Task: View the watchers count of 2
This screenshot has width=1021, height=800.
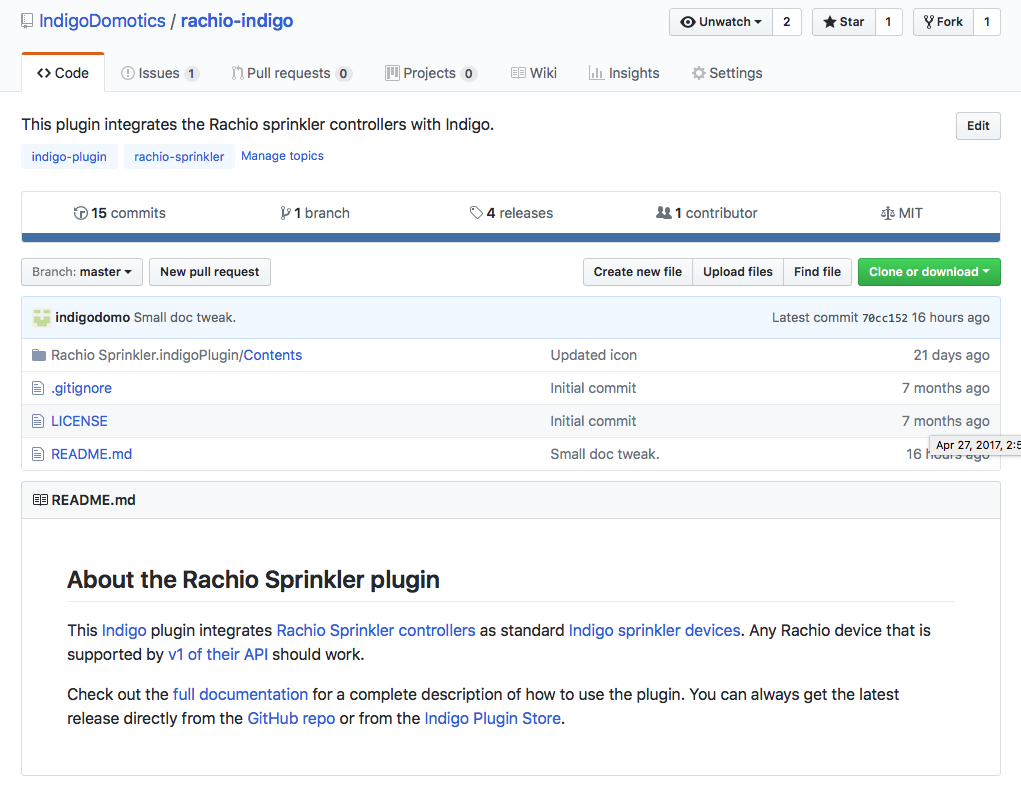Action: pos(787,22)
